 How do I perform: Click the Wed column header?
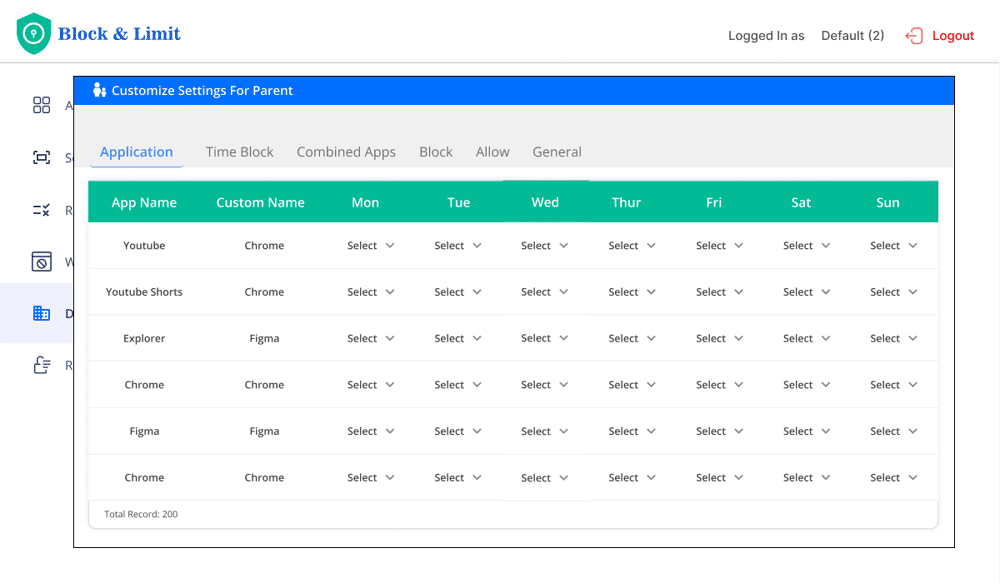click(x=545, y=202)
